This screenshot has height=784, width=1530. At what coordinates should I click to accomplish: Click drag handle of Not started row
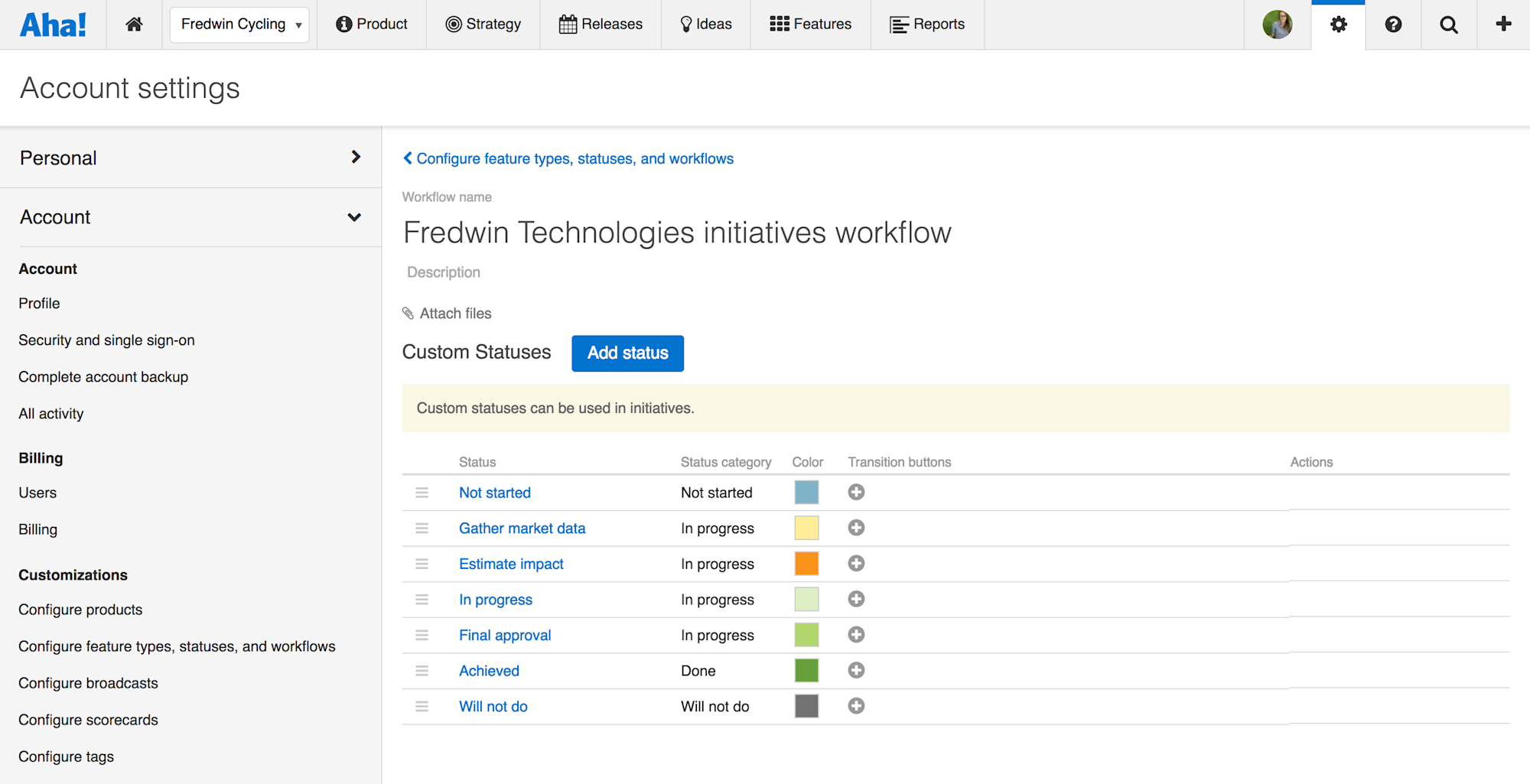(422, 493)
